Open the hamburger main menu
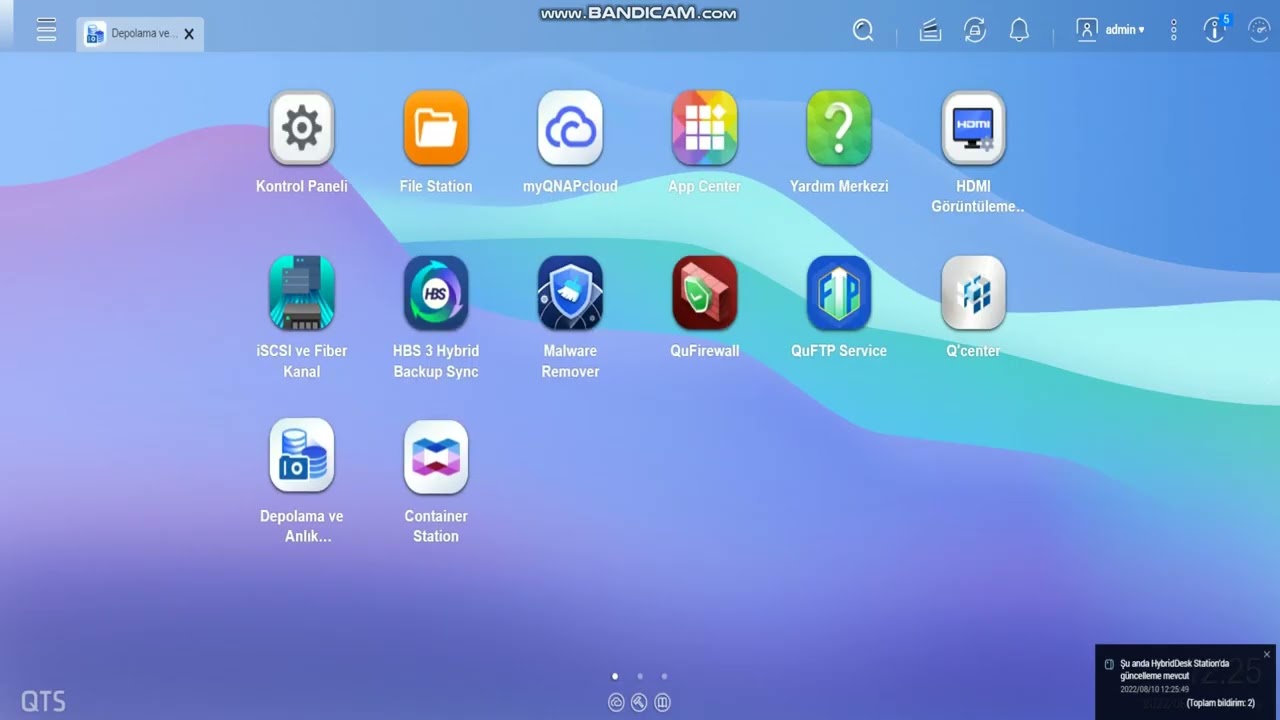 (x=46, y=30)
